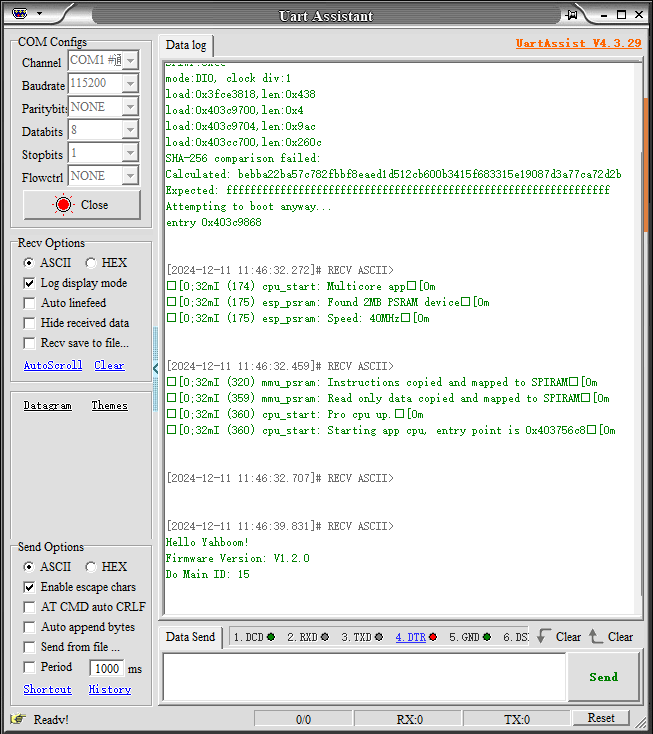Click the RXD gray status LED
This screenshot has height=734, width=653.
pyautogui.click(x=325, y=637)
